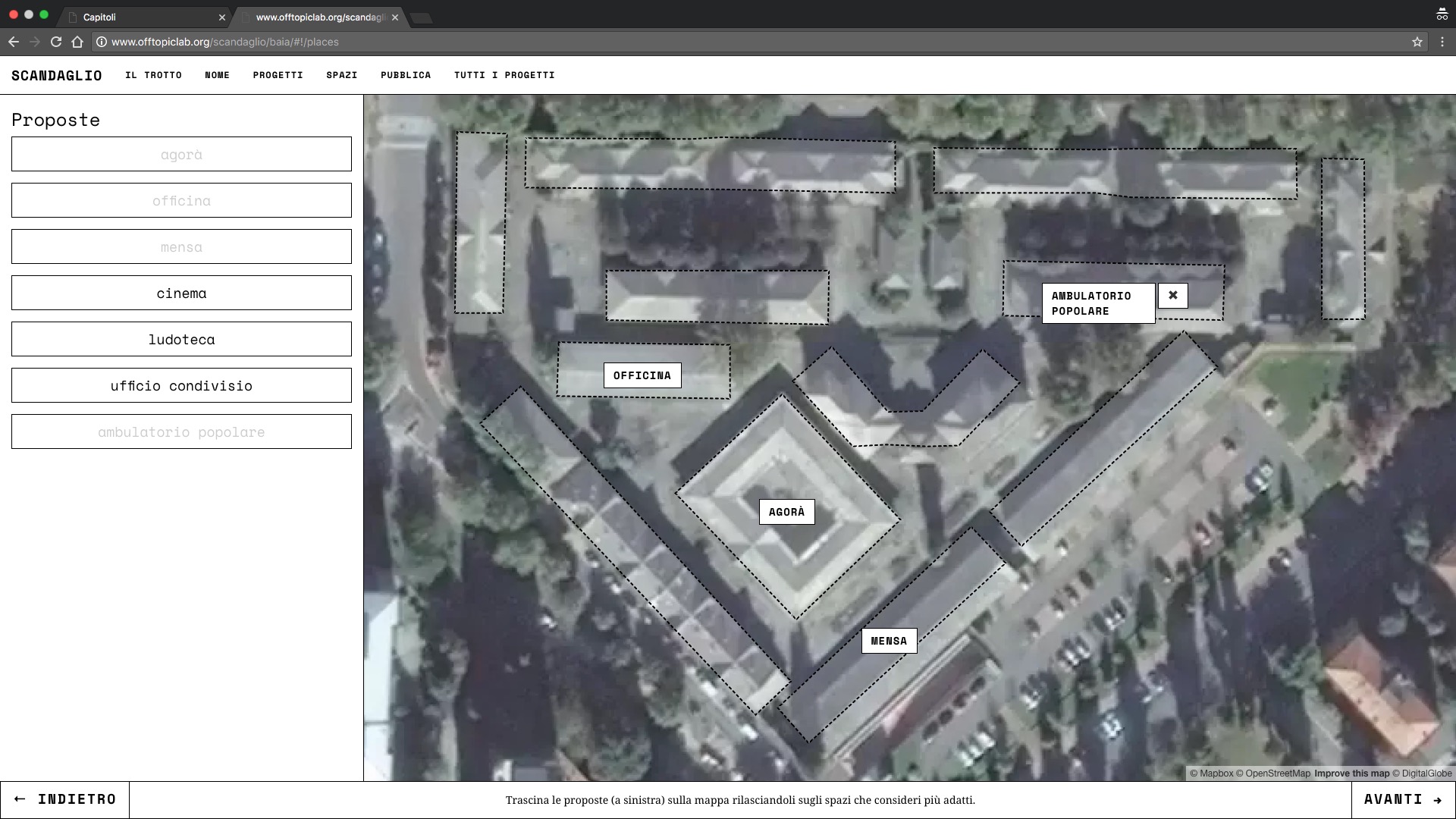This screenshot has width=1456, height=819.
Task: Switch to the Capitoli tab
Action: (144, 17)
